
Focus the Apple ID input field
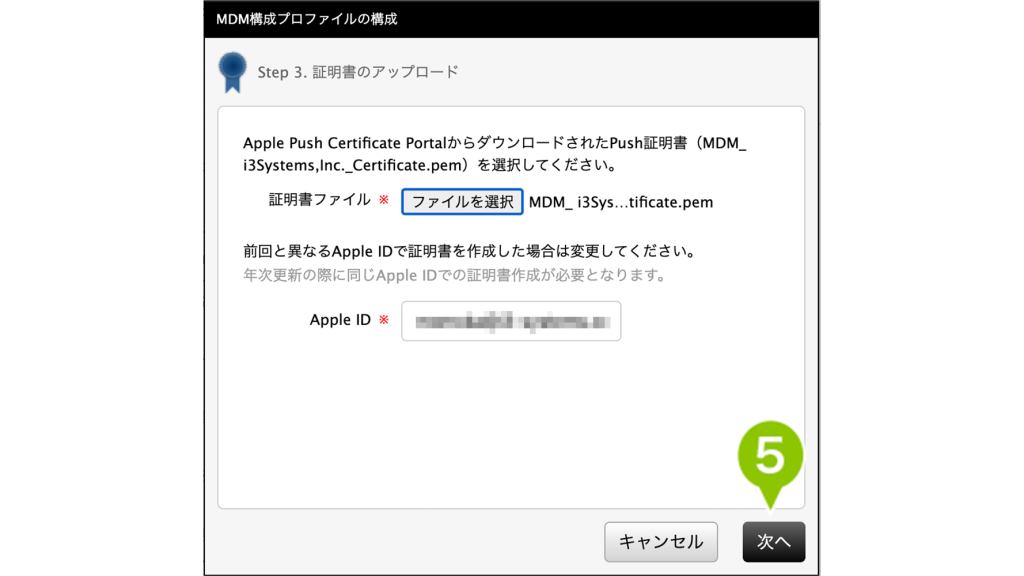pos(511,321)
